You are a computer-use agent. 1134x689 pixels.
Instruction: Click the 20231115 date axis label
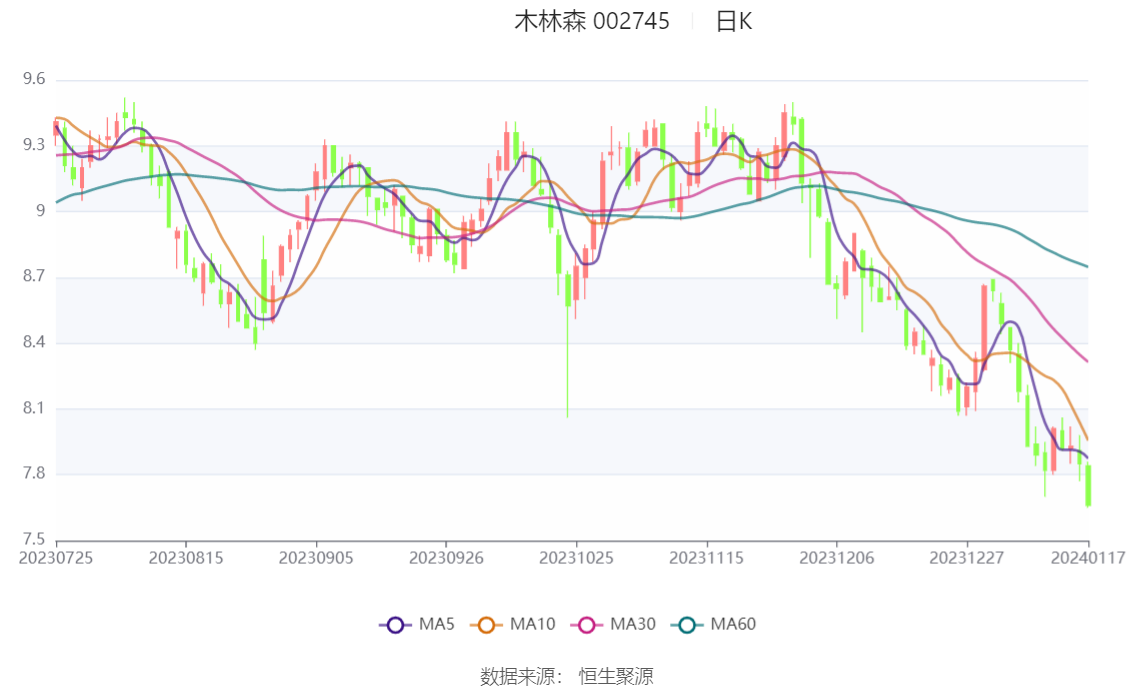pos(707,558)
